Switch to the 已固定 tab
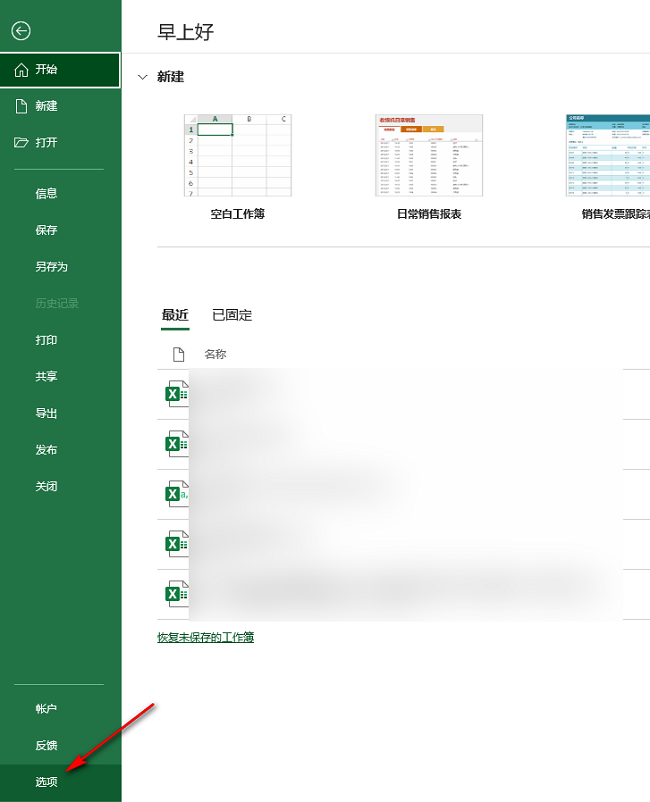The height and width of the screenshot is (802, 650). pyautogui.click(x=232, y=315)
